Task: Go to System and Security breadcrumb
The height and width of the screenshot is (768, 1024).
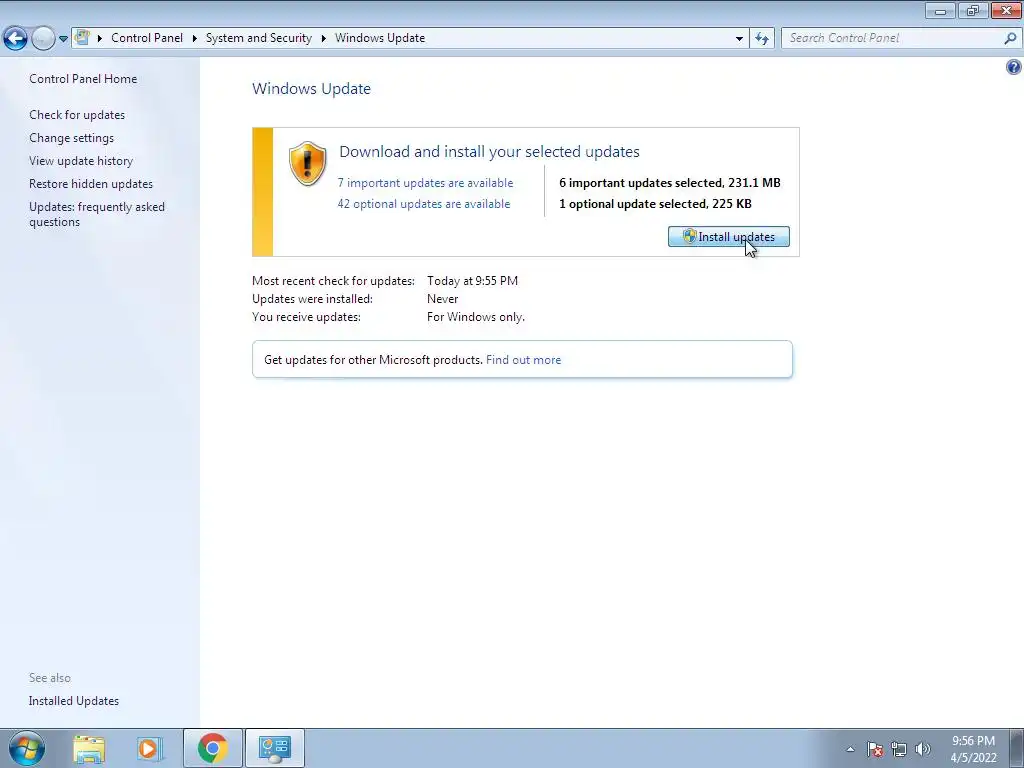Action: point(259,38)
